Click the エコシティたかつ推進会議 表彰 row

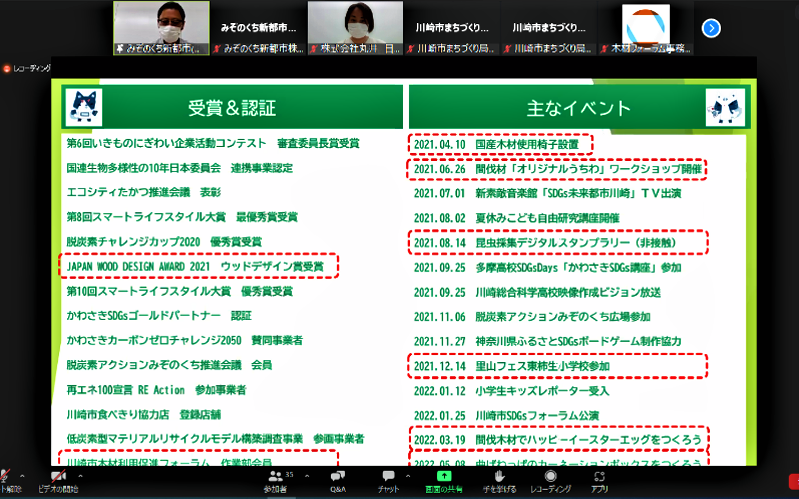click(144, 192)
